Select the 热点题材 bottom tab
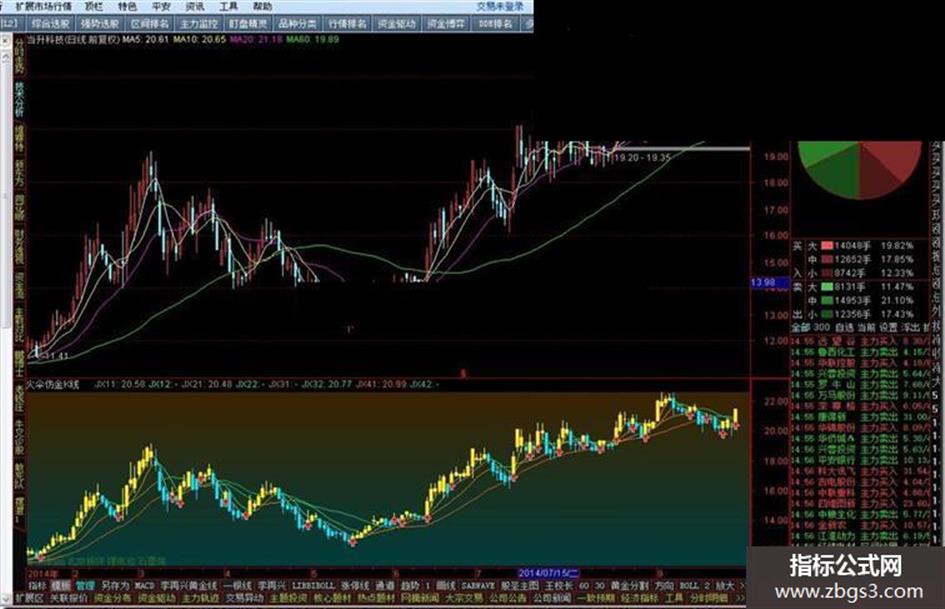This screenshot has width=945, height=609. 377,598
